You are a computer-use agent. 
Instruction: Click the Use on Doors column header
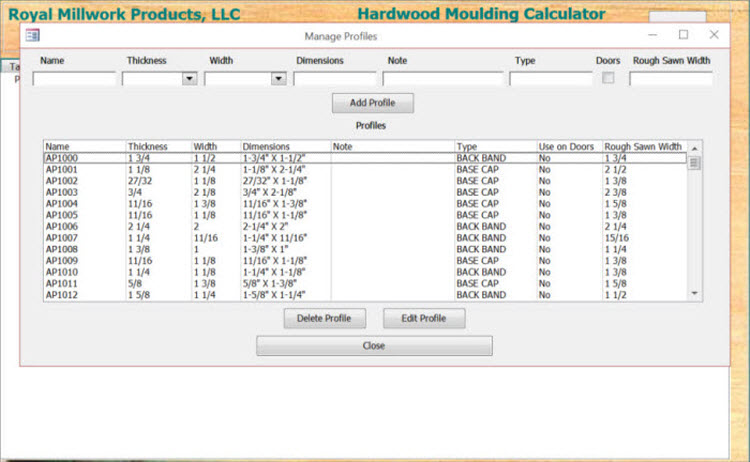point(569,146)
